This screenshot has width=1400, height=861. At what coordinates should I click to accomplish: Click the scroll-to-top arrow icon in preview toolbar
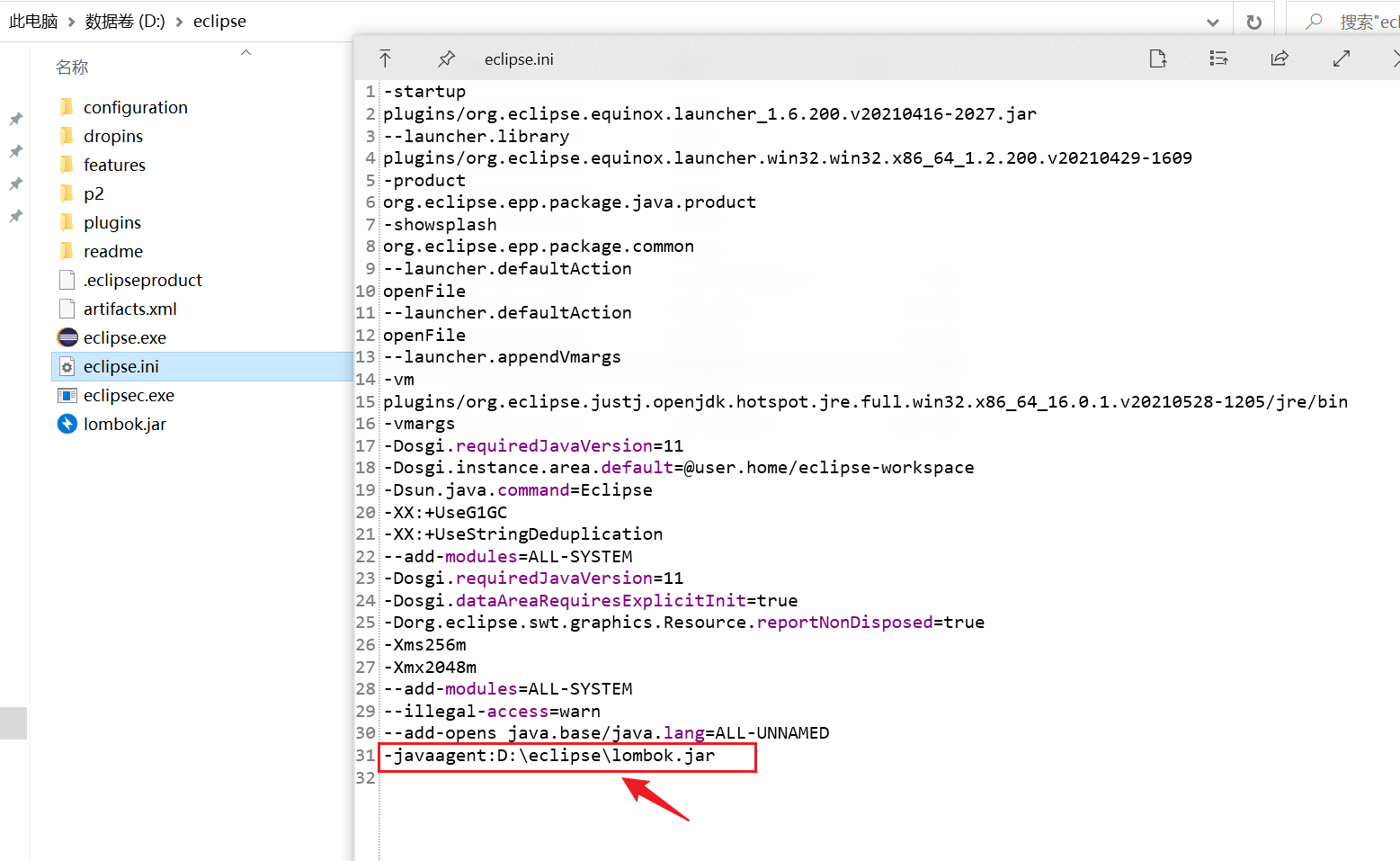tap(385, 58)
